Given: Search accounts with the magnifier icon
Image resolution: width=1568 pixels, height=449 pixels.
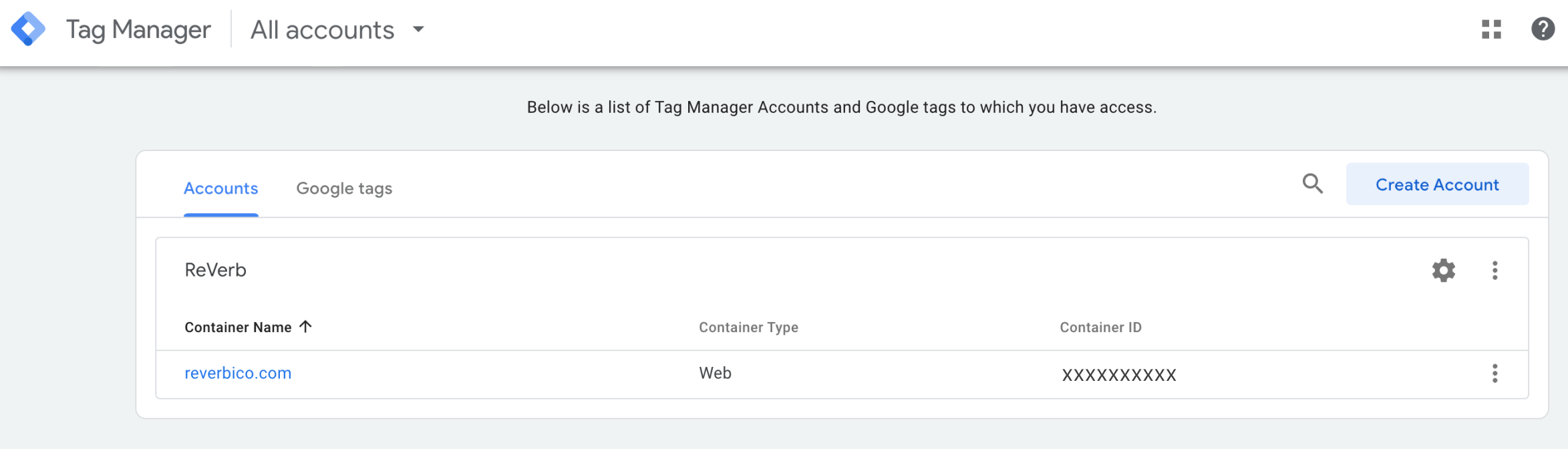Looking at the screenshot, I should [1312, 184].
